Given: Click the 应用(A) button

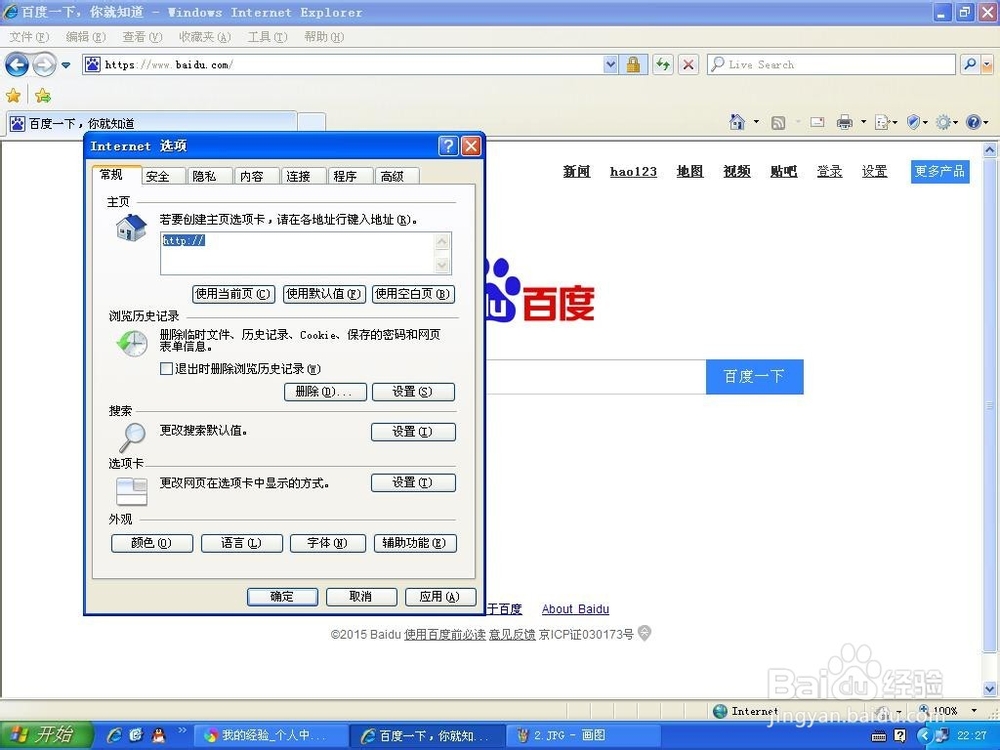Looking at the screenshot, I should point(440,597).
